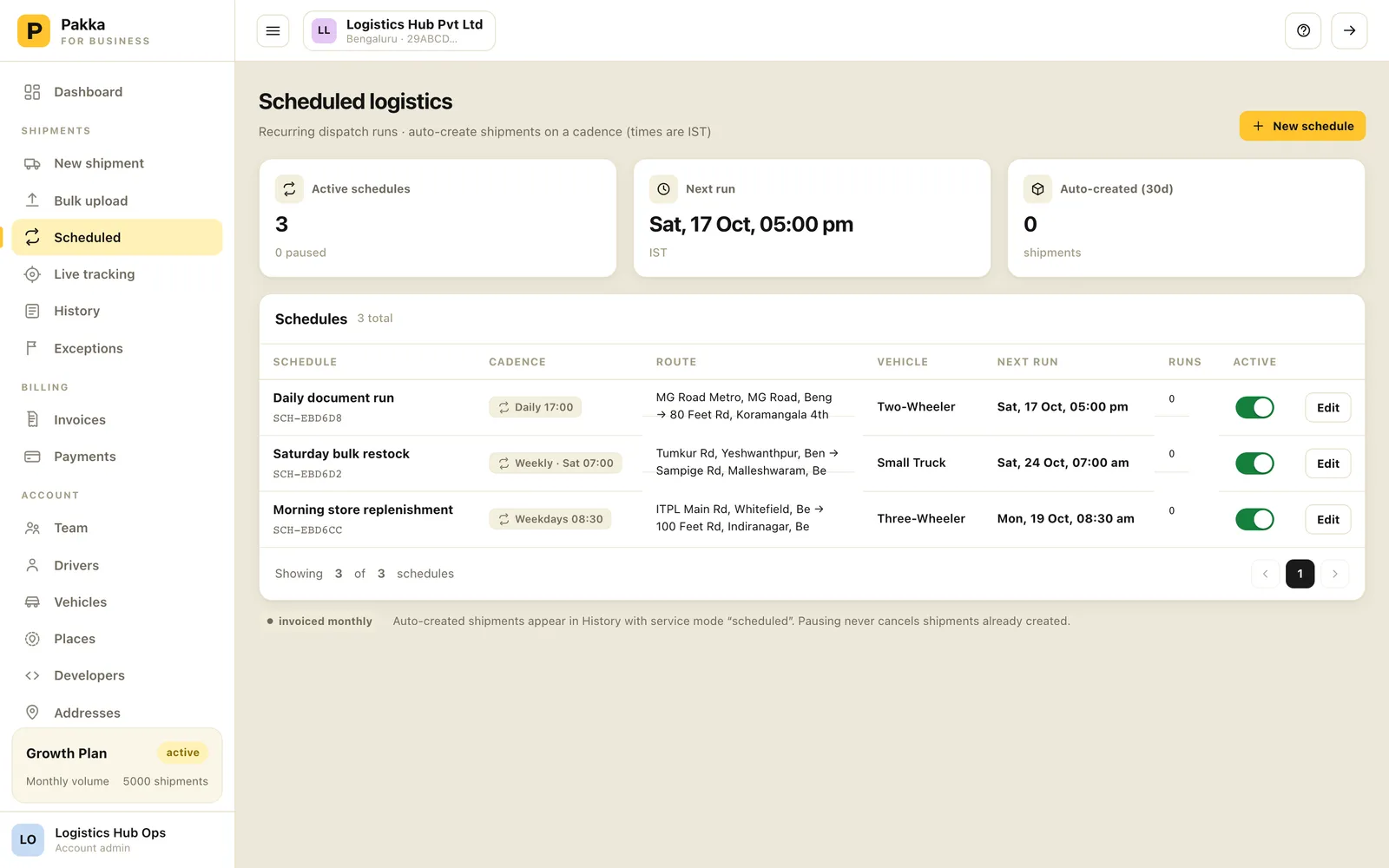Open Payments under Billing
Screen dimensions: 1389x868
pos(117,457)
